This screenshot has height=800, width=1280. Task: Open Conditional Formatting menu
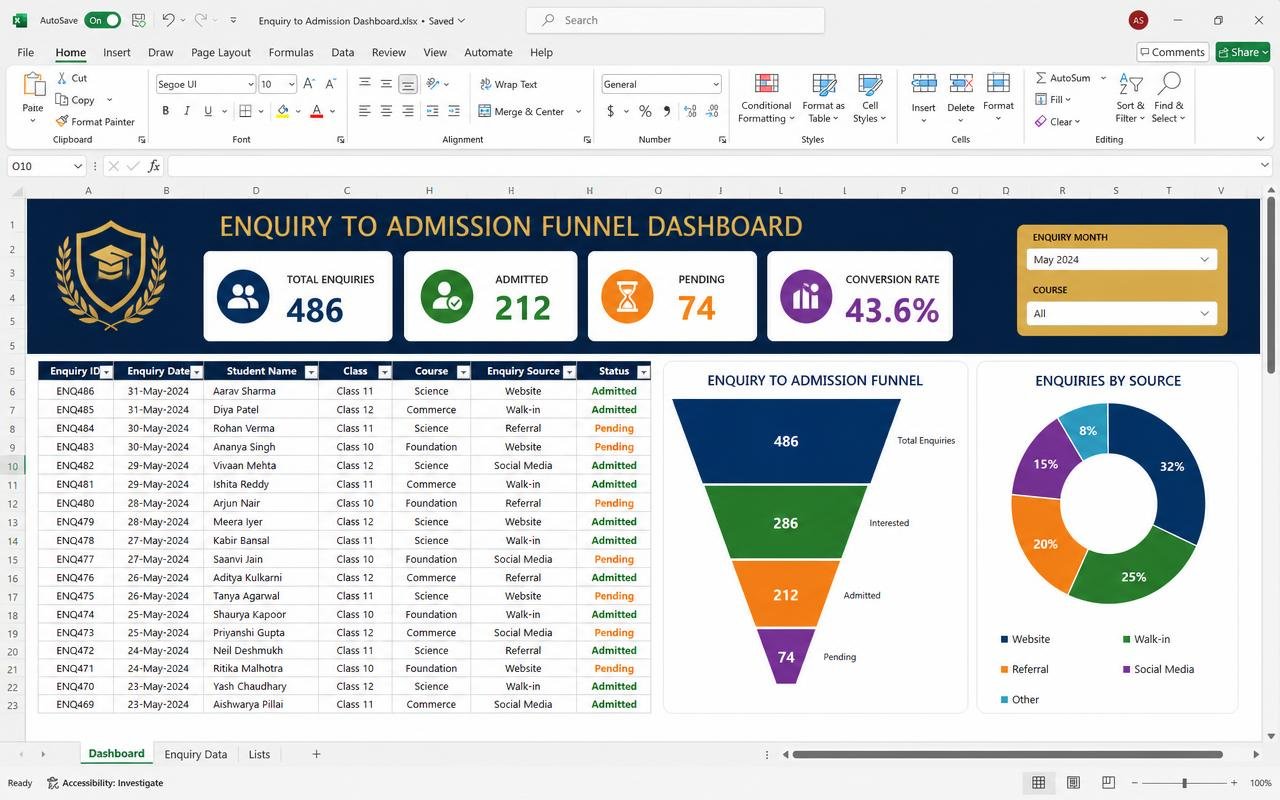(767, 98)
